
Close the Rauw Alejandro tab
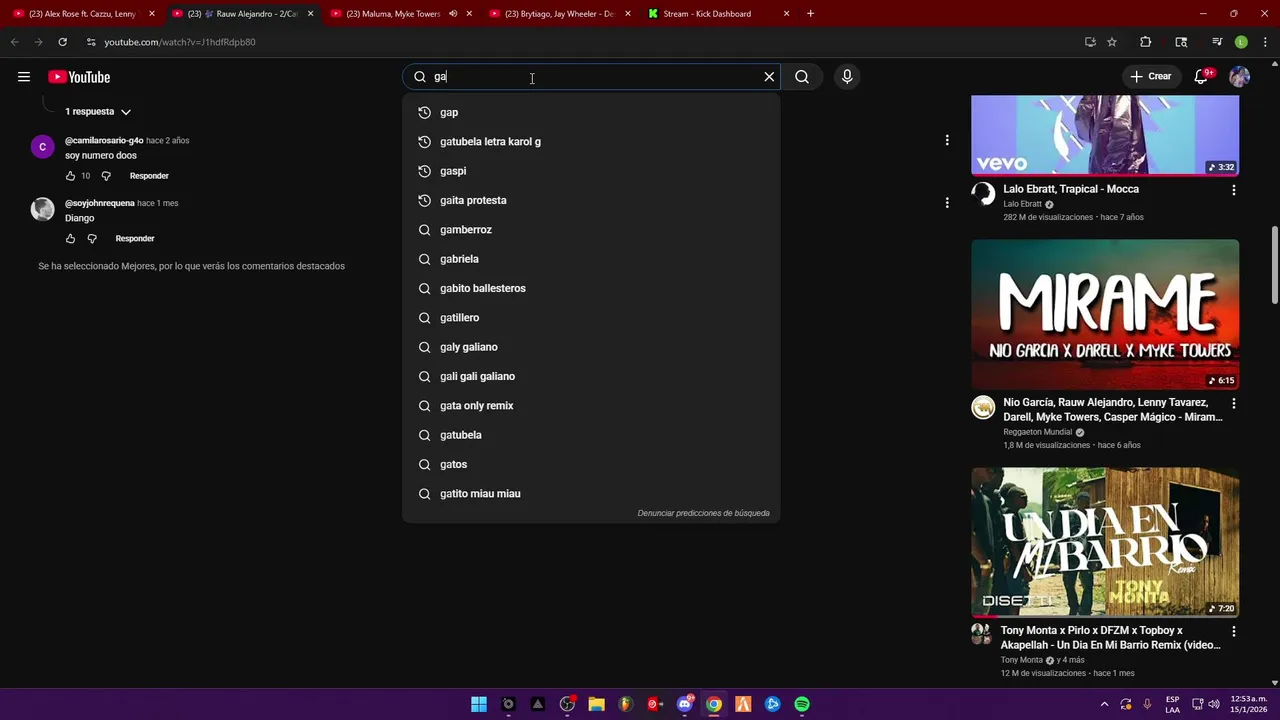click(x=310, y=14)
